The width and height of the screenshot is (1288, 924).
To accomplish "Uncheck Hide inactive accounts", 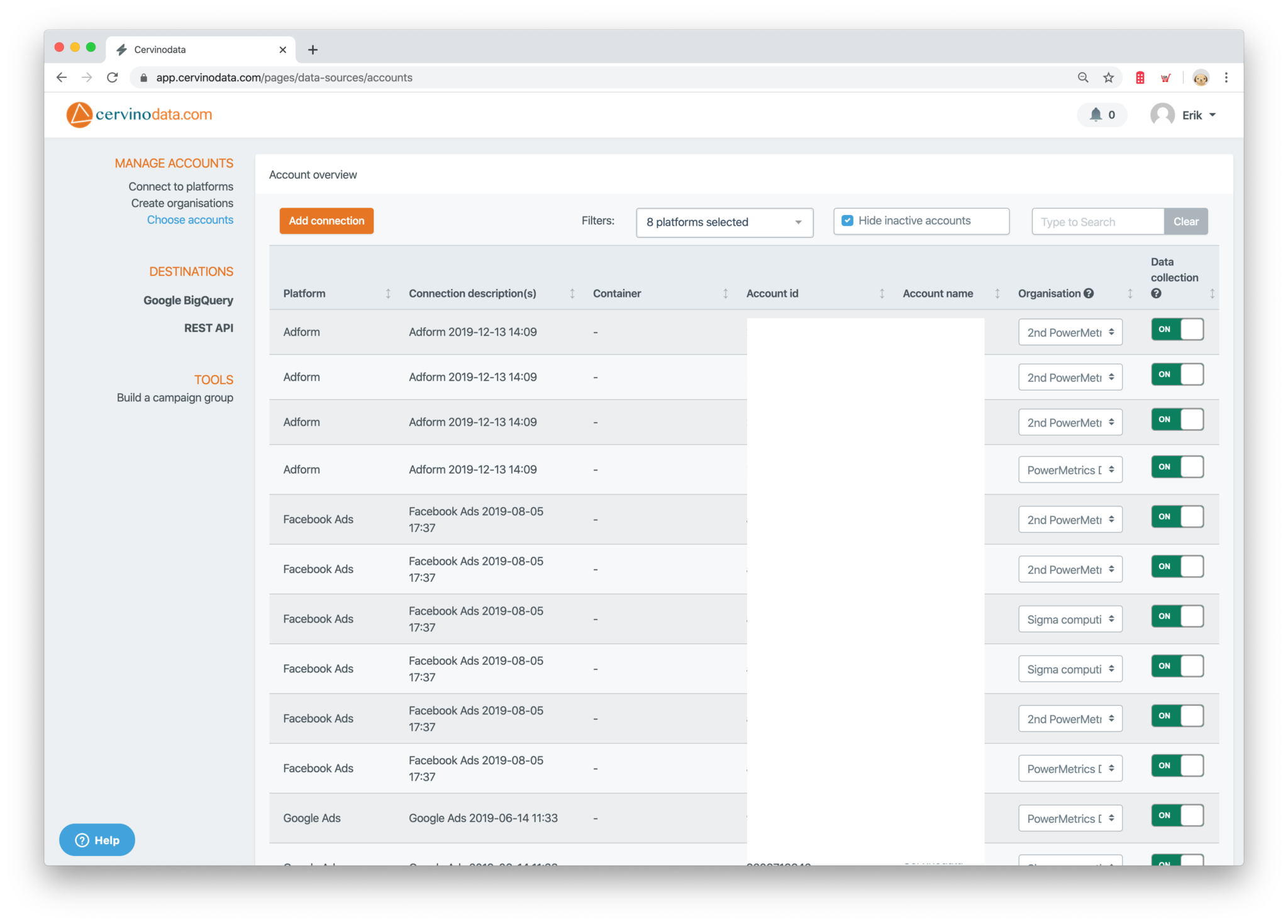I will (x=847, y=220).
